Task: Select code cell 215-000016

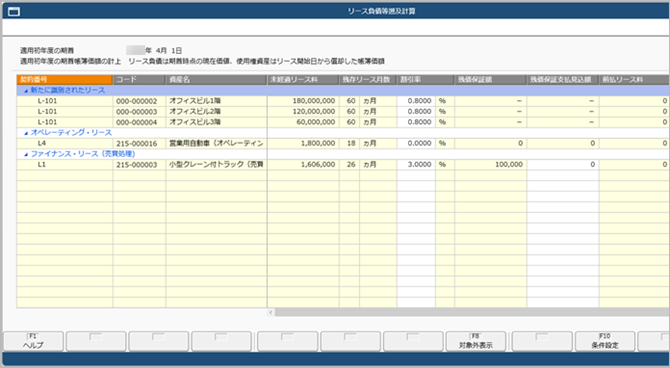Action: point(139,144)
